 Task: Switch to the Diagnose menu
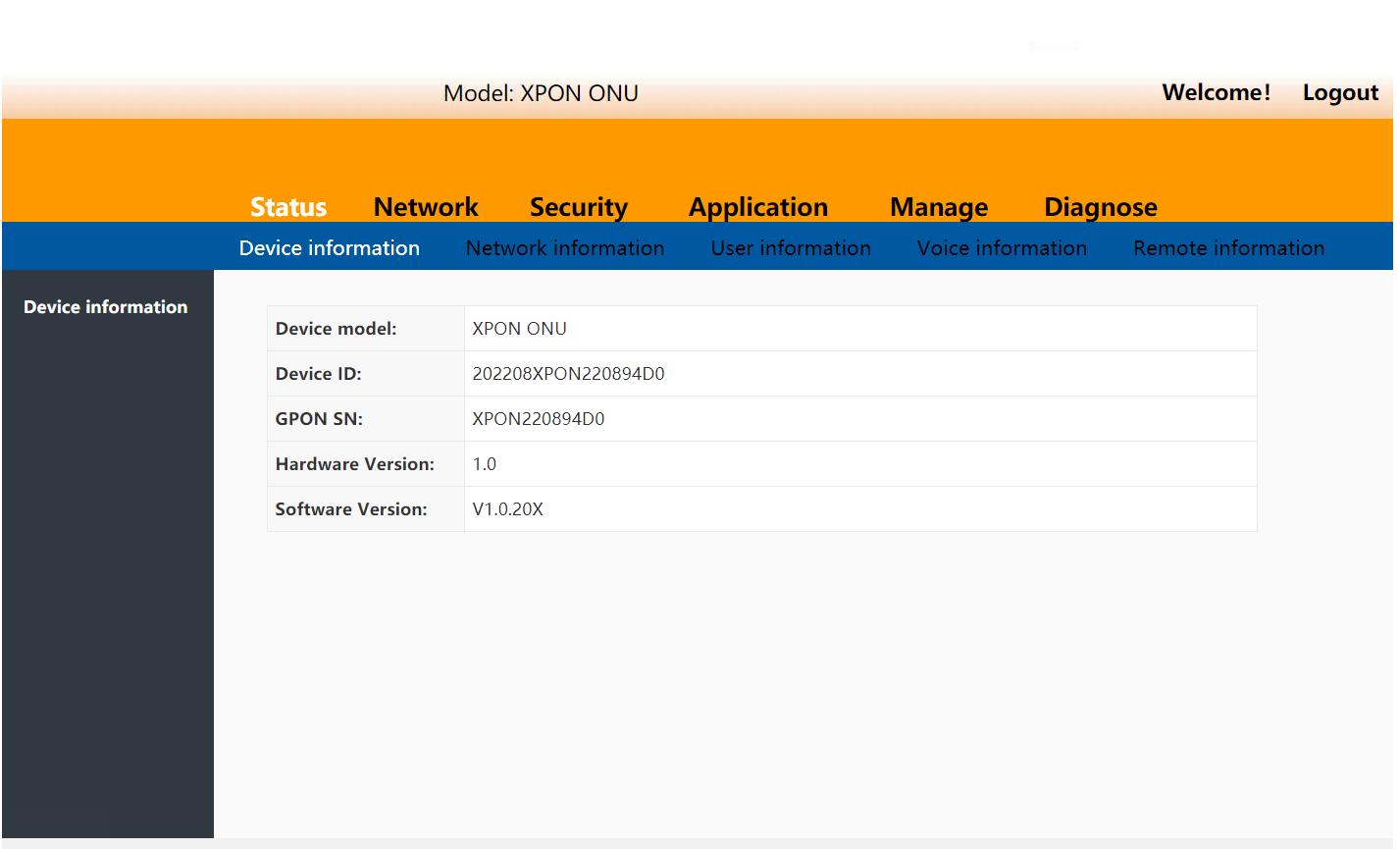[x=1100, y=207]
